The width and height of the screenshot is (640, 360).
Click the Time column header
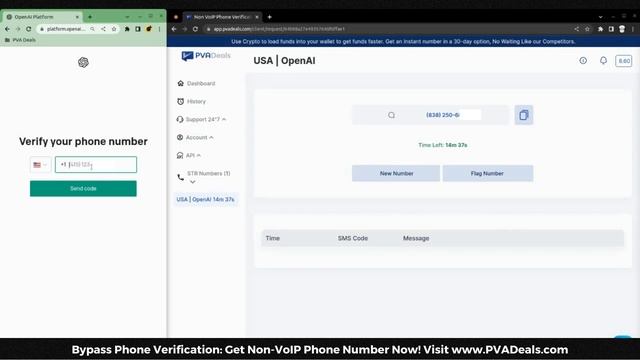273,238
